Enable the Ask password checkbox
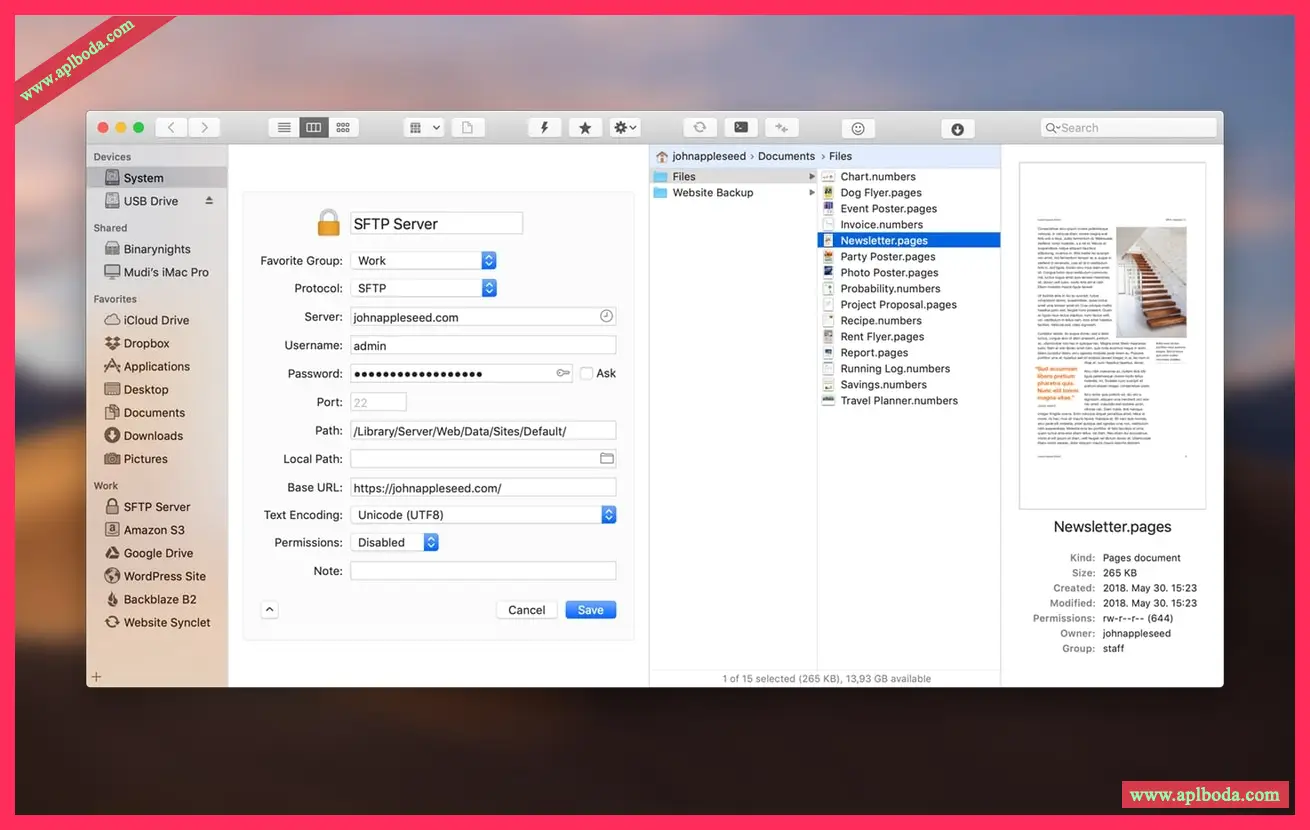Image resolution: width=1310 pixels, height=830 pixels. pos(586,373)
